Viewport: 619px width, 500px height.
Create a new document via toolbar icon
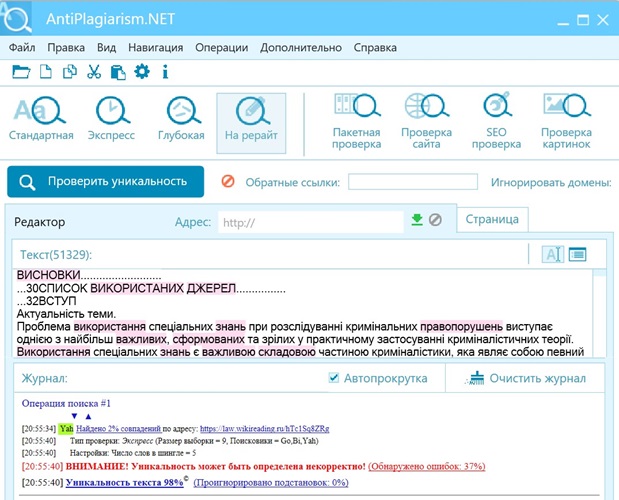(45, 72)
